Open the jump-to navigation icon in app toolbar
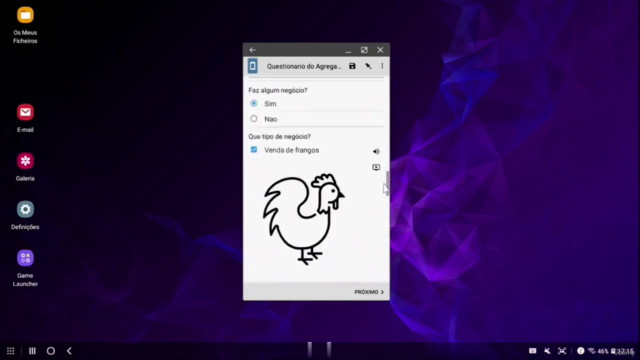Screen dimensions: 640x360 [x=368, y=66]
